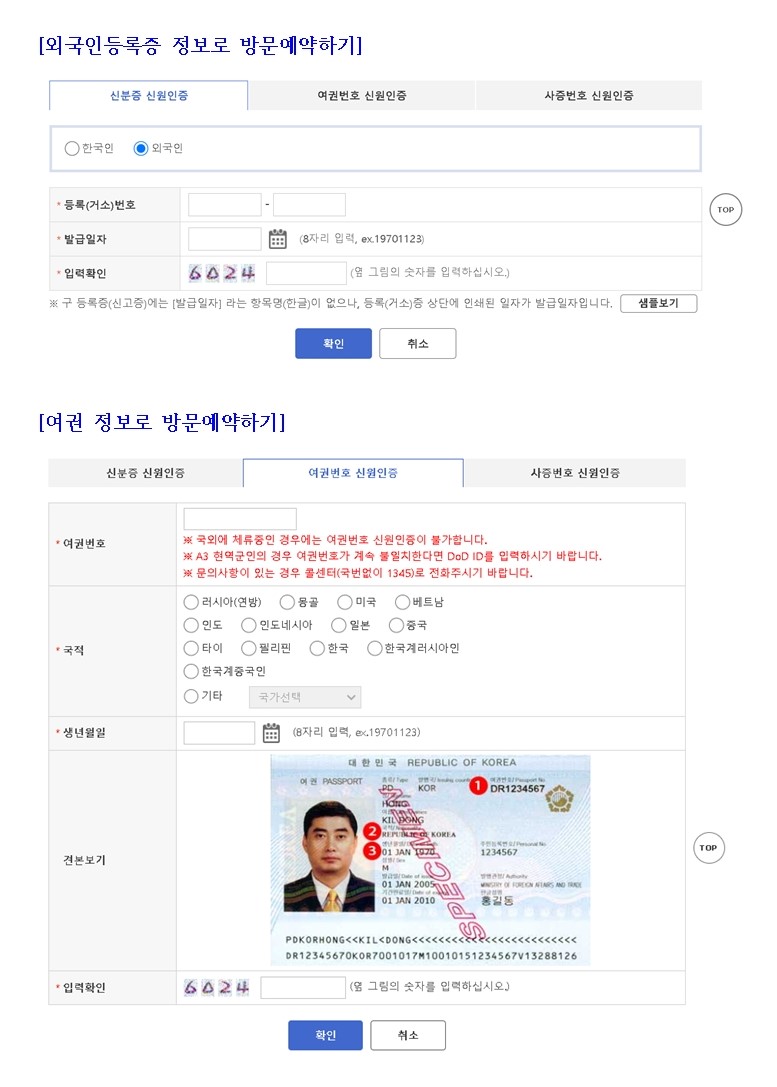Switch to 신분증 신원인증 tab in passport form
The width and height of the screenshot is (777, 1087).
145,473
